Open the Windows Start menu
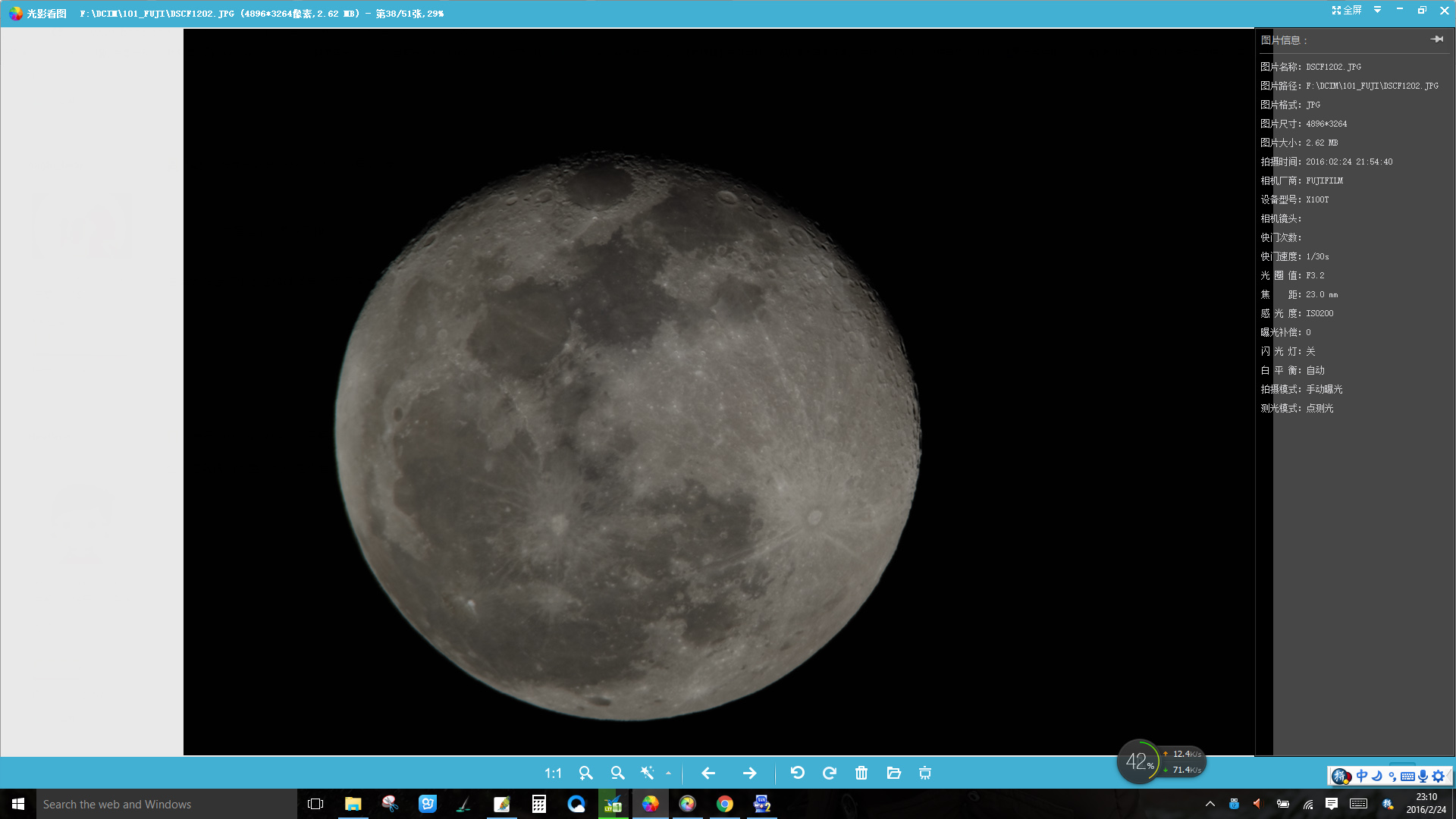Image resolution: width=1456 pixels, height=819 pixels. tap(18, 804)
